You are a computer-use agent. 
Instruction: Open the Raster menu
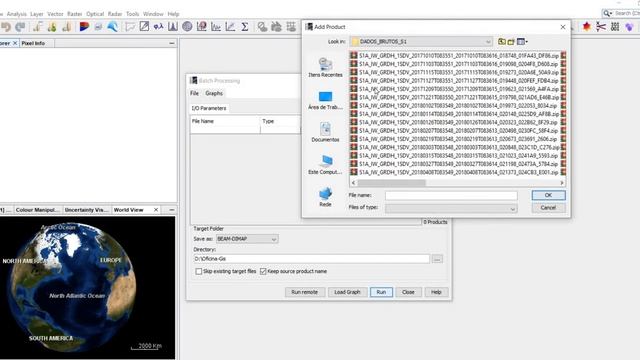pyautogui.click(x=74, y=14)
